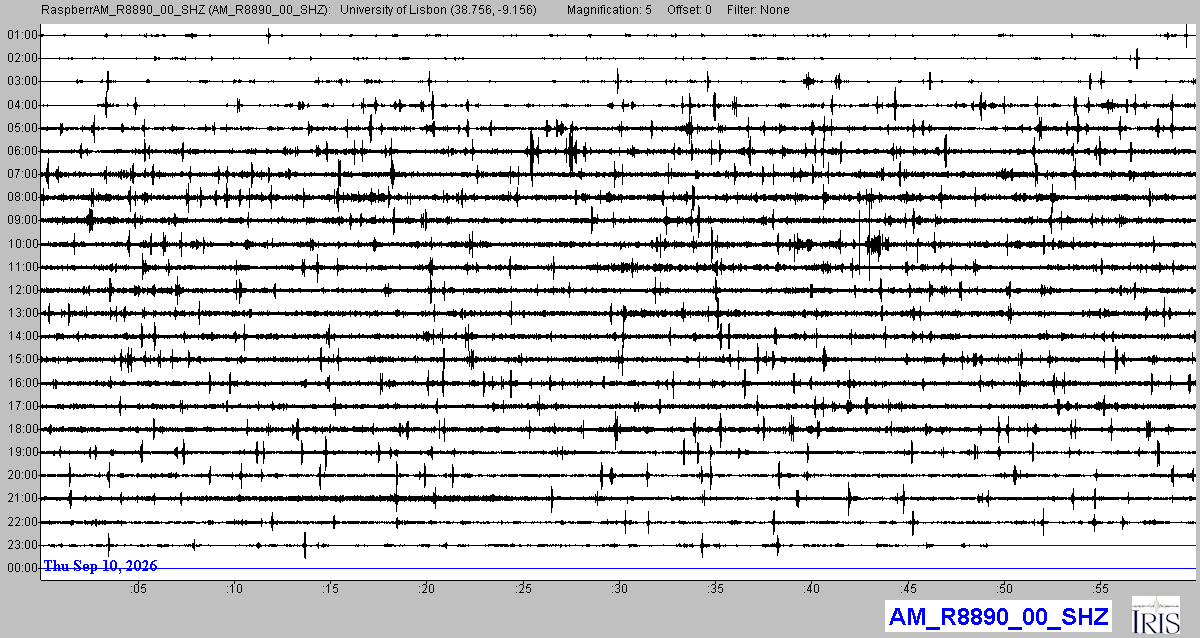
Task: Select the 06:00 hour trace label
Action: point(21,151)
